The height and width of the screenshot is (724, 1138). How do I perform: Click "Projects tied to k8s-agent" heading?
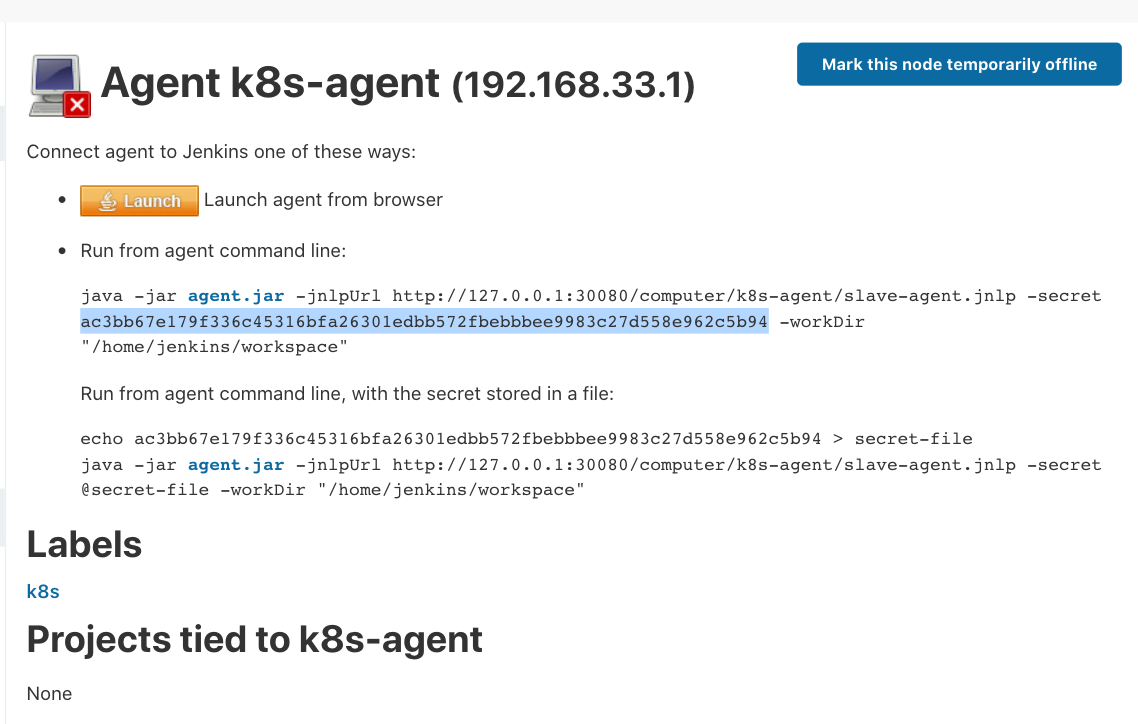(255, 639)
